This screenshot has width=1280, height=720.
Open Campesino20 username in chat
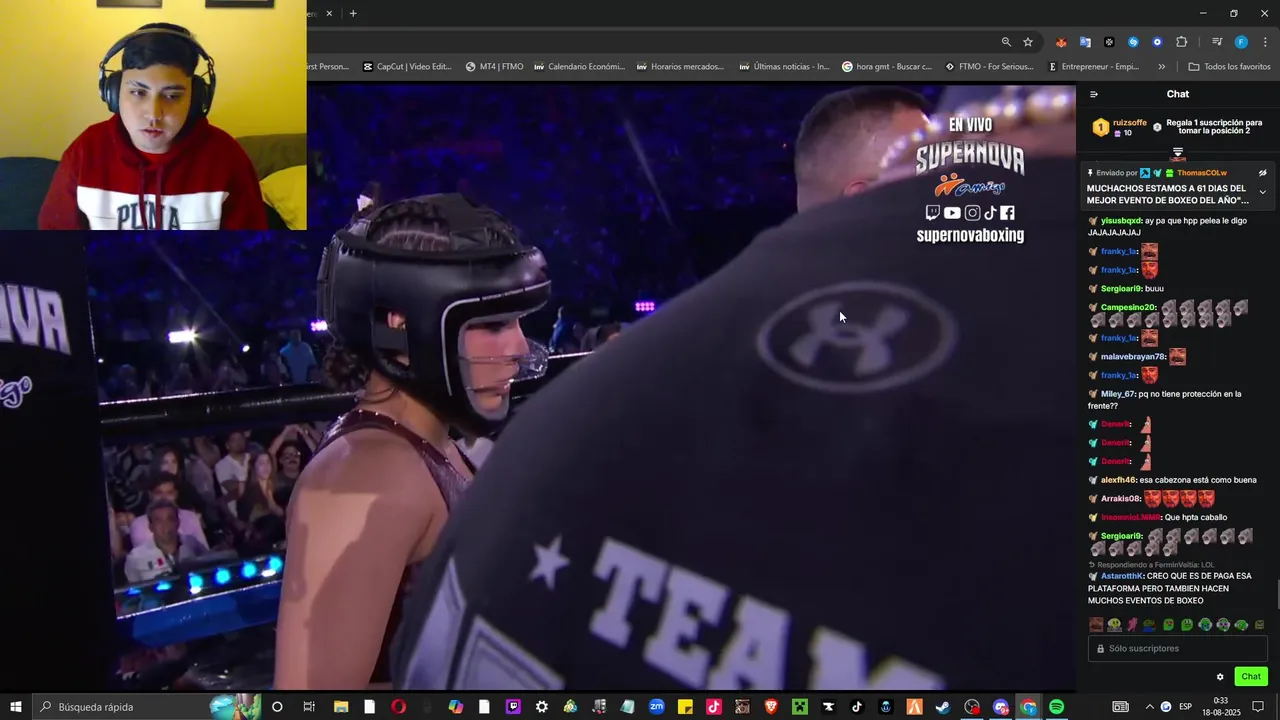click(1128, 308)
